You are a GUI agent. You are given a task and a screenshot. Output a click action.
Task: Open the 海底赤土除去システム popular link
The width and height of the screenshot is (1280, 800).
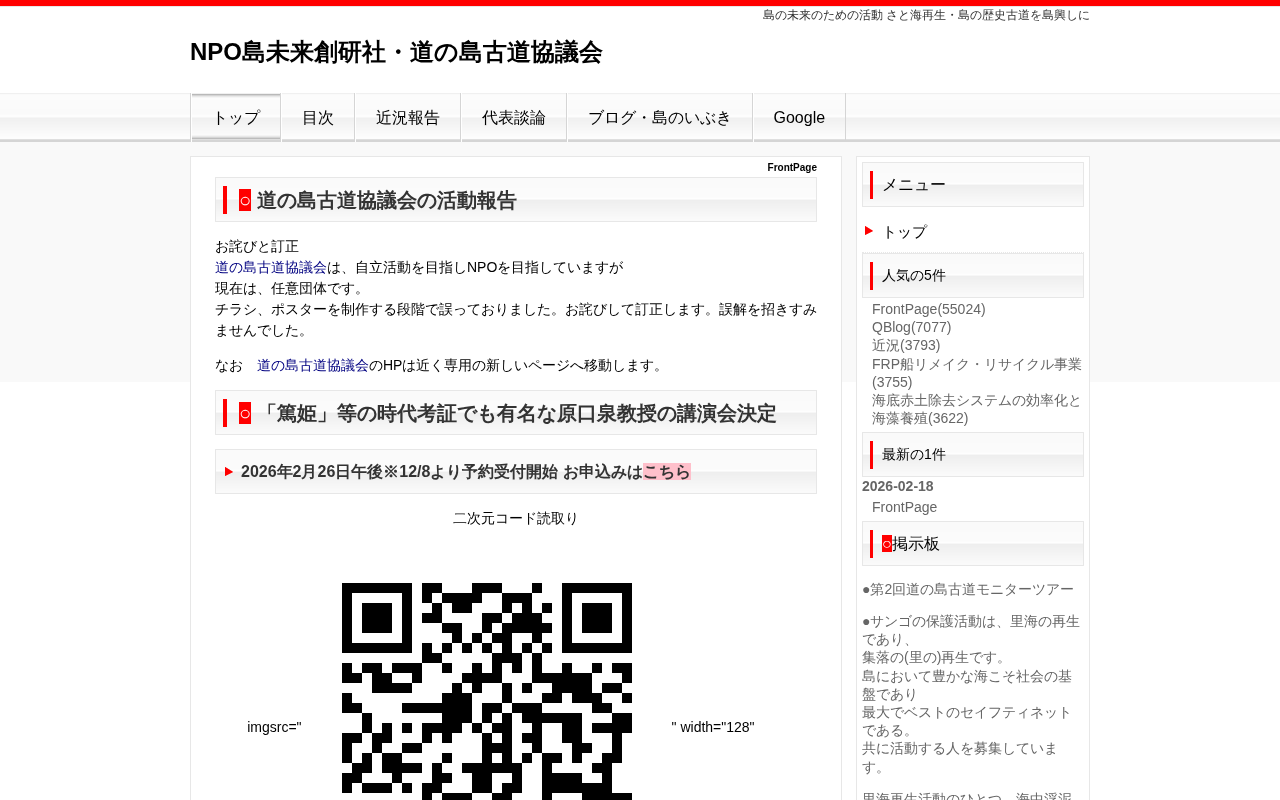pos(977,409)
